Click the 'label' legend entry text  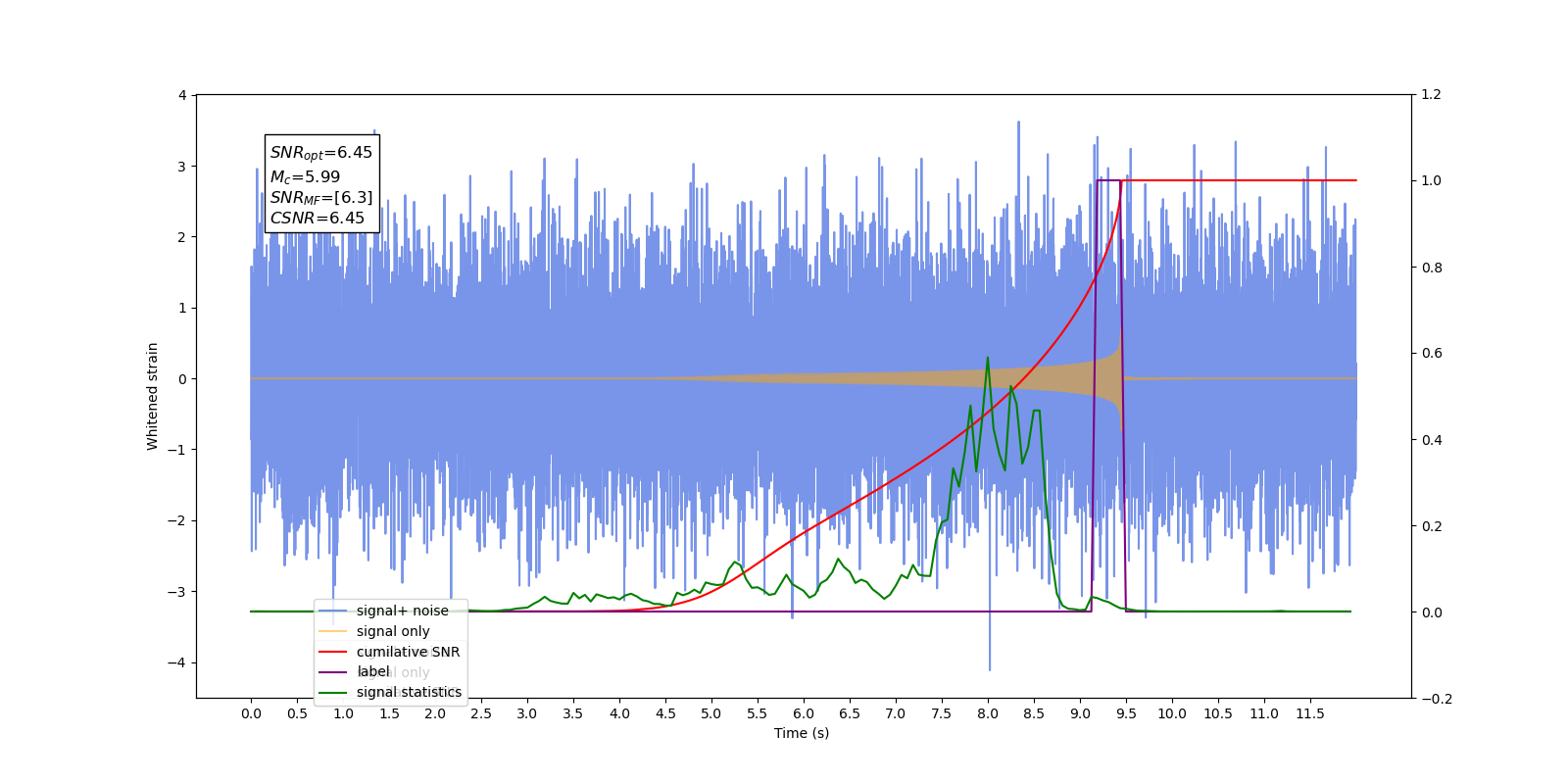coord(373,671)
